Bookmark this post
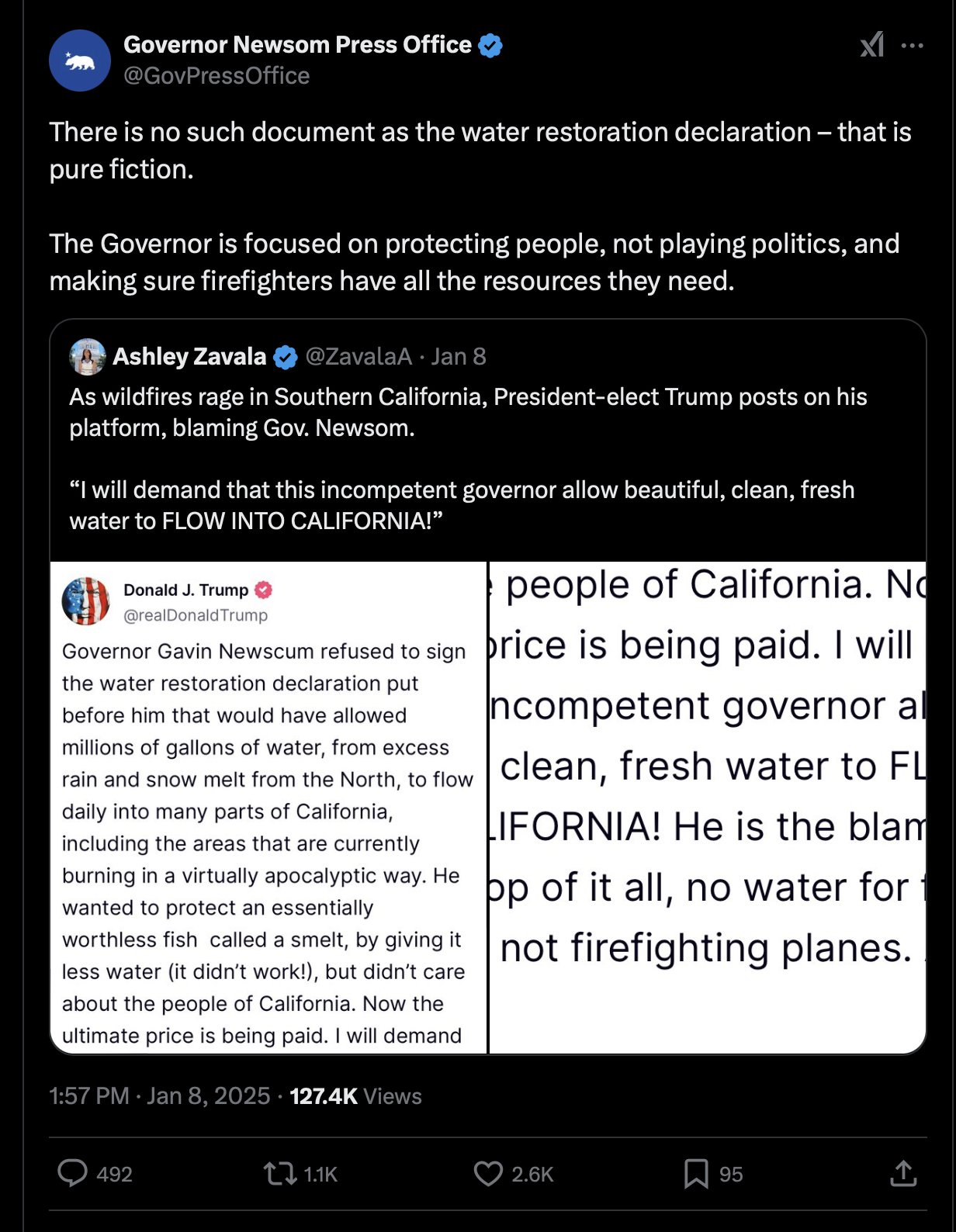 [x=695, y=1173]
